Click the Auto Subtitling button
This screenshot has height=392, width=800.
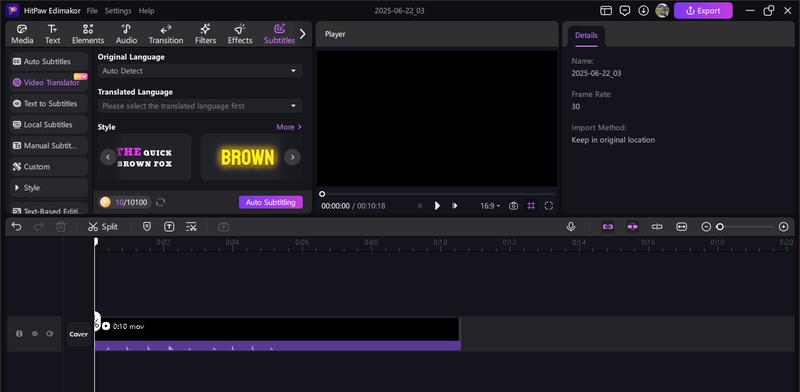(270, 203)
